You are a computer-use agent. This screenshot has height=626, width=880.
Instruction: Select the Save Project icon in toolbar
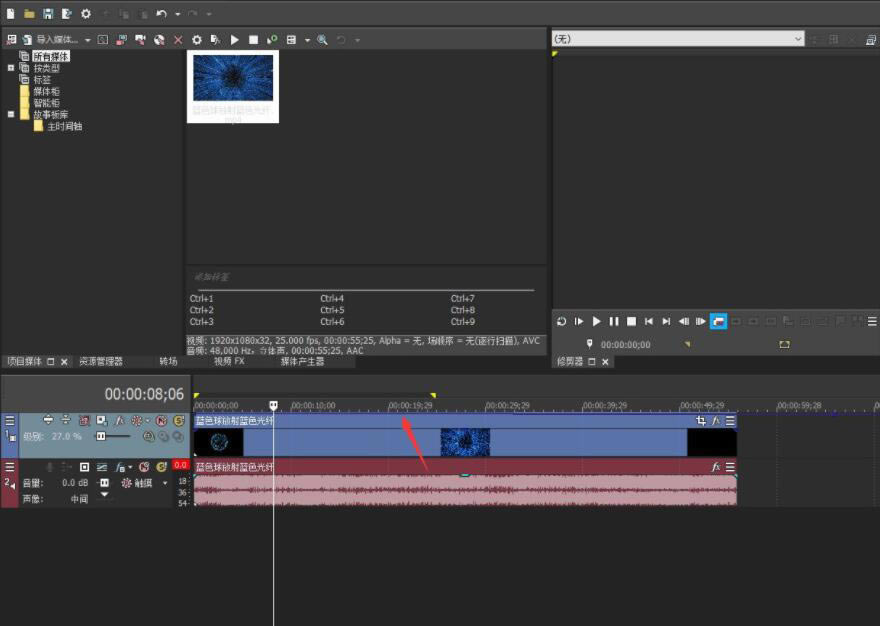pyautogui.click(x=48, y=12)
